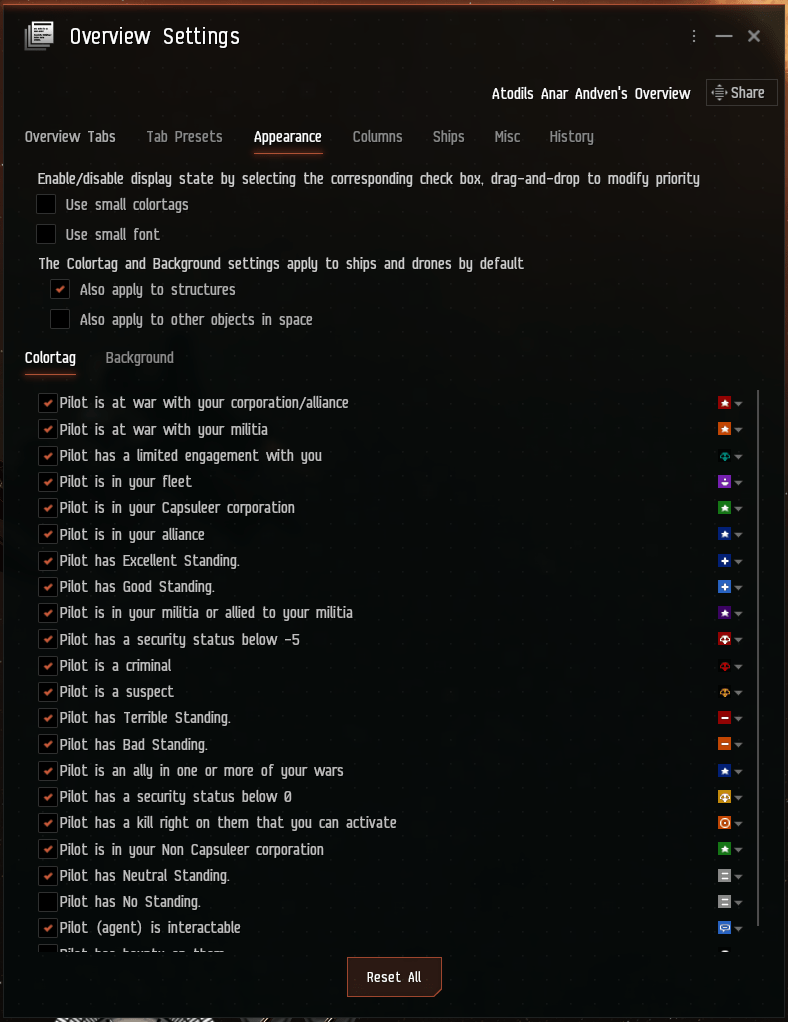Image resolution: width=788 pixels, height=1022 pixels.
Task: Enable colortag for Pilot has No Standing
Action: point(46,901)
